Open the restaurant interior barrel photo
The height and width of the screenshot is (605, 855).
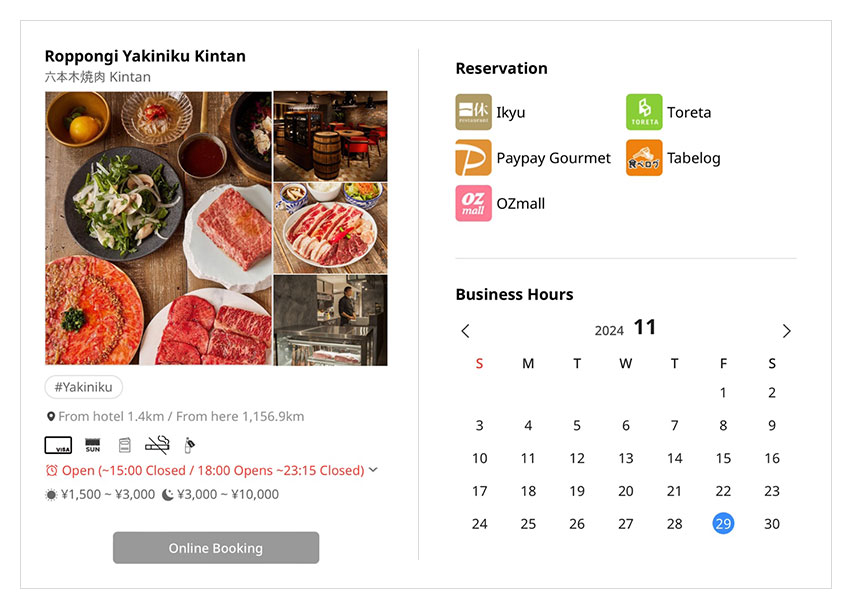[330, 136]
